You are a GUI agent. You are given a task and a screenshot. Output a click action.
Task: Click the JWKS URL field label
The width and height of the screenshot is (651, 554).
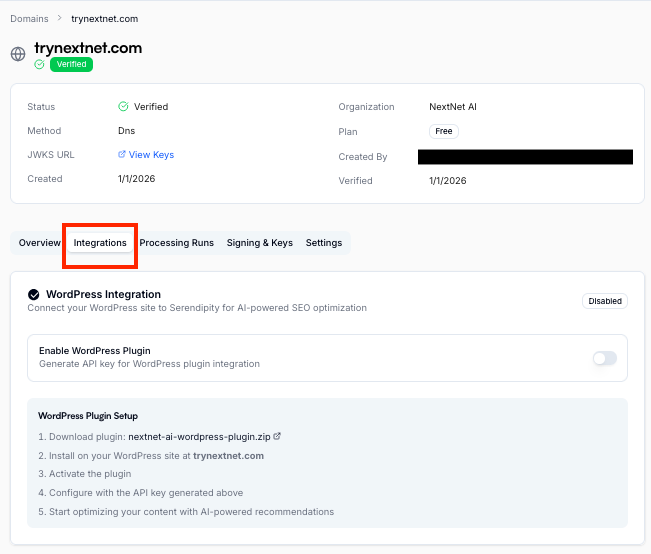(x=51, y=154)
